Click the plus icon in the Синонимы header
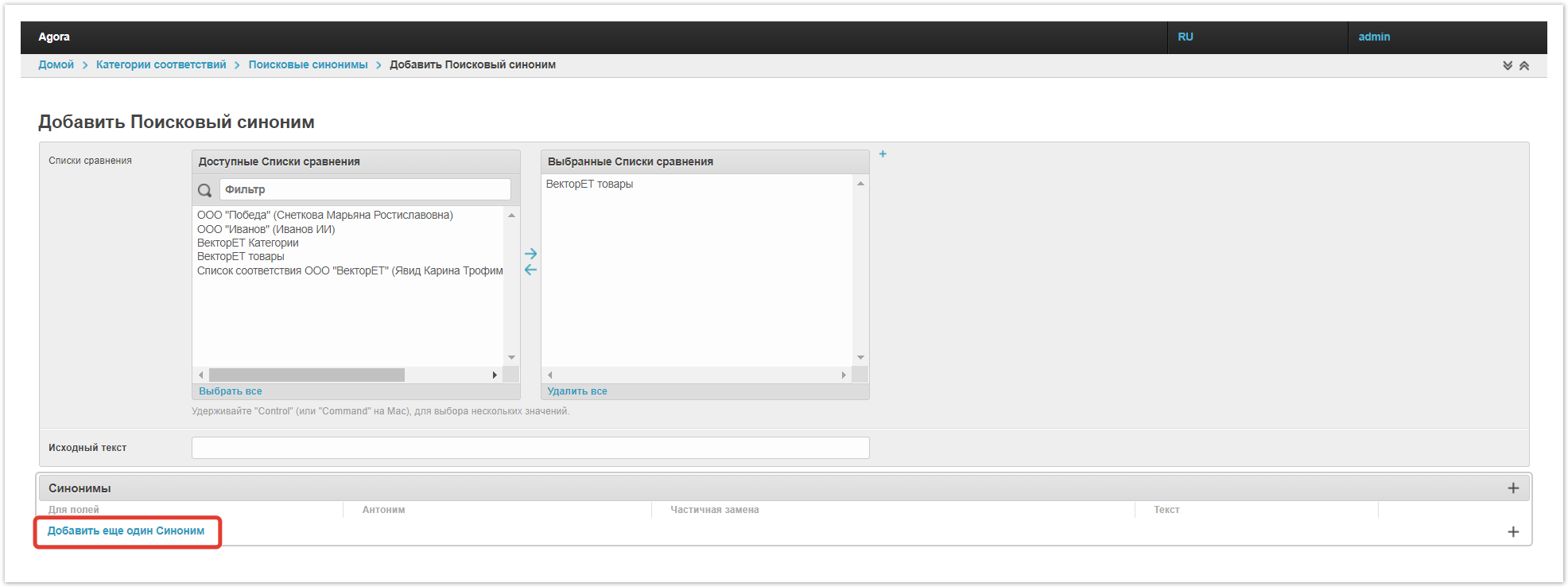 click(1513, 488)
